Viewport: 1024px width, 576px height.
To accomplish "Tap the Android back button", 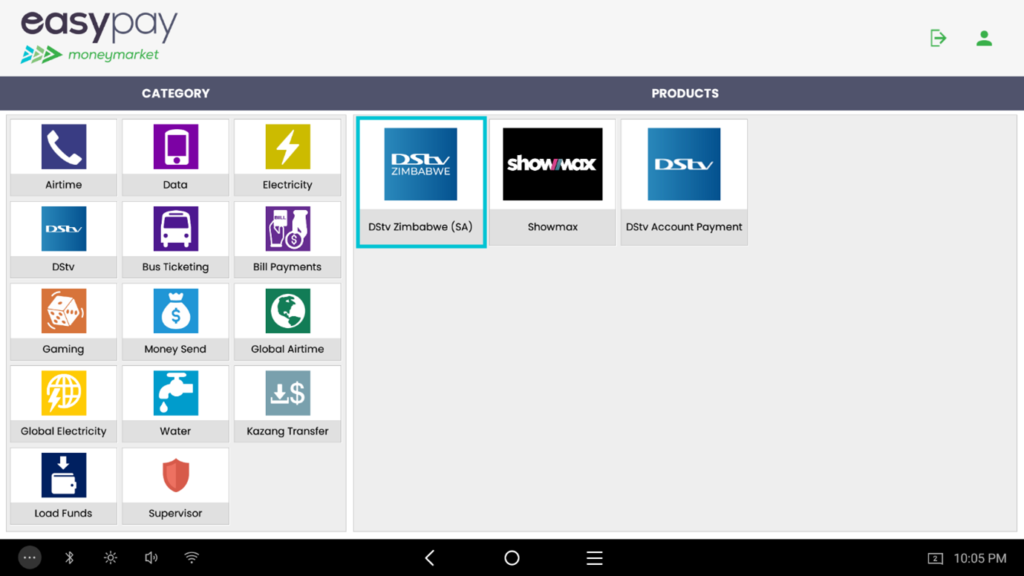I will pos(430,558).
